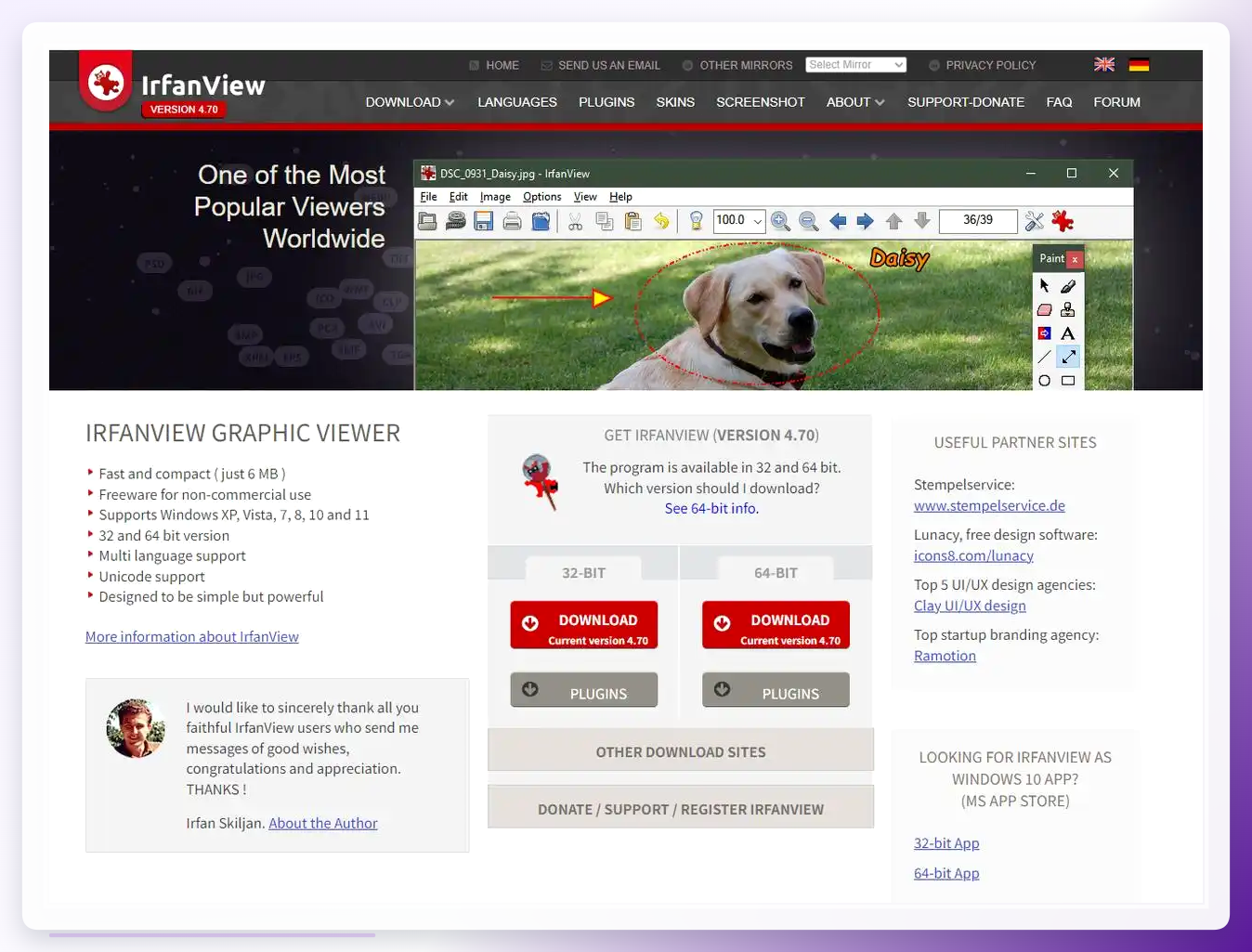This screenshot has width=1252, height=952.
Task: Click DONATE / SUPPORT / REGISTER IRFANVIEW button
Action: (x=681, y=807)
